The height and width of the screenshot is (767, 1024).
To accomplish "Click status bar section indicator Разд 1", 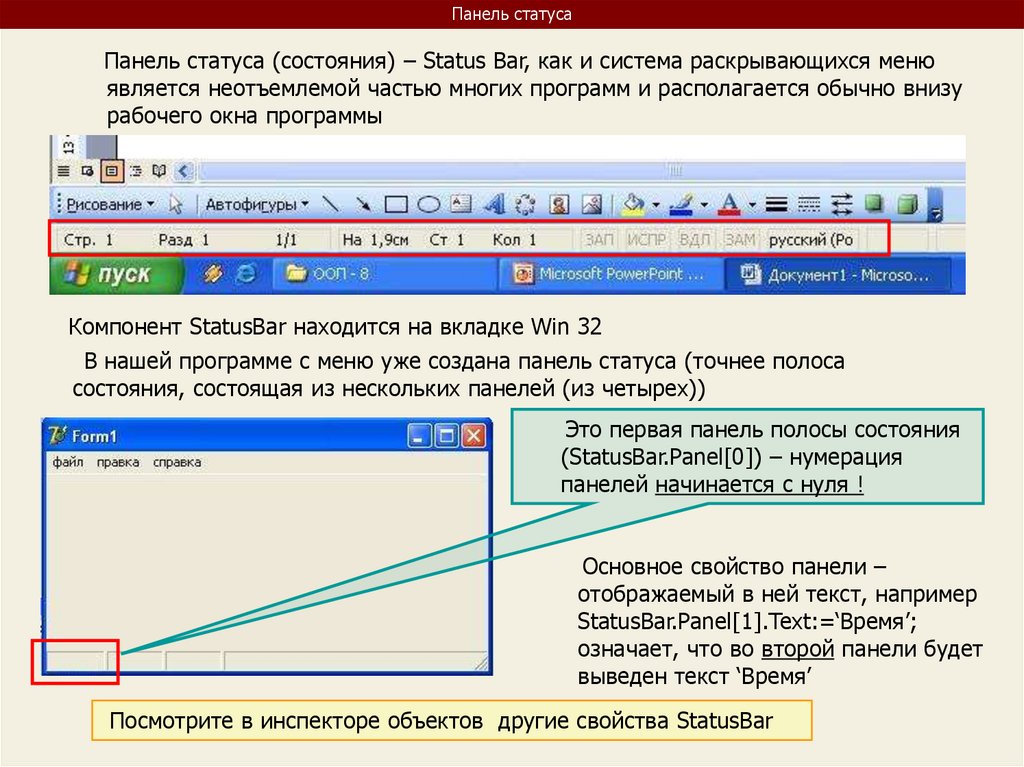I will point(184,240).
